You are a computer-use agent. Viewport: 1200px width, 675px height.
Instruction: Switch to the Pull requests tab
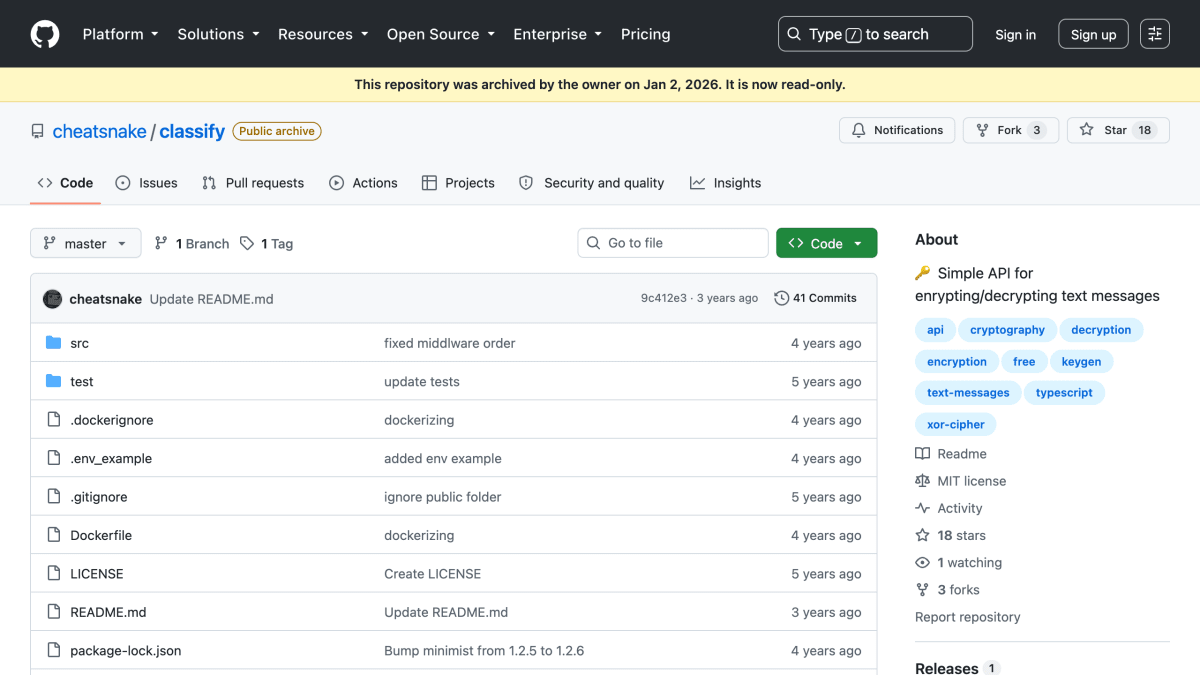(253, 183)
